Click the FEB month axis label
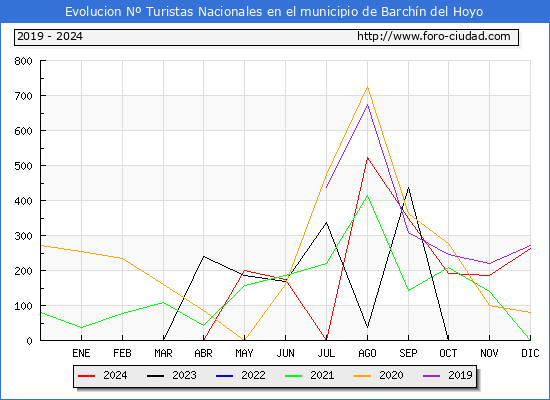 point(122,353)
